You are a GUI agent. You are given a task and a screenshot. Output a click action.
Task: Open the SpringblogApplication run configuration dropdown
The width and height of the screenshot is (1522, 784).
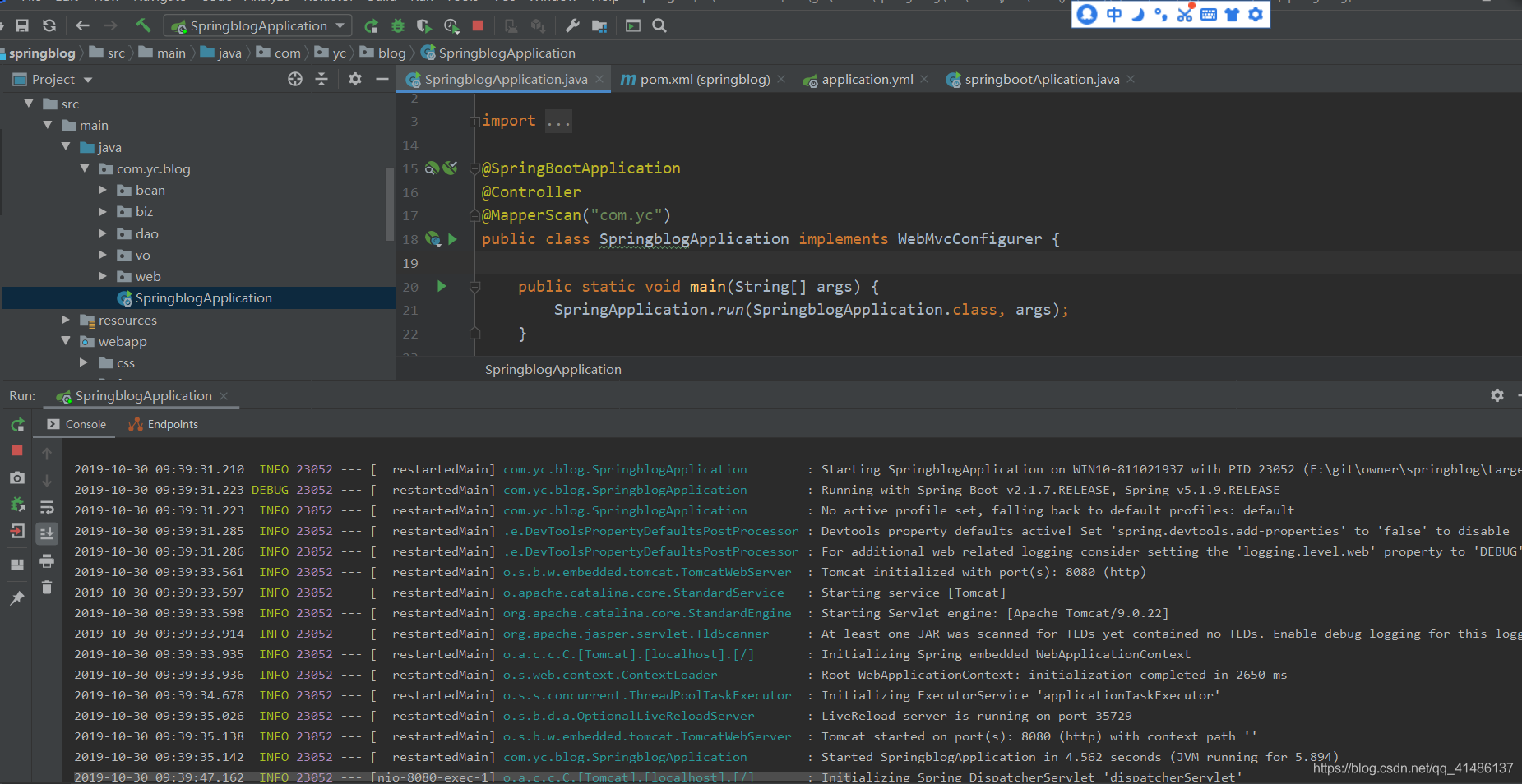click(258, 25)
